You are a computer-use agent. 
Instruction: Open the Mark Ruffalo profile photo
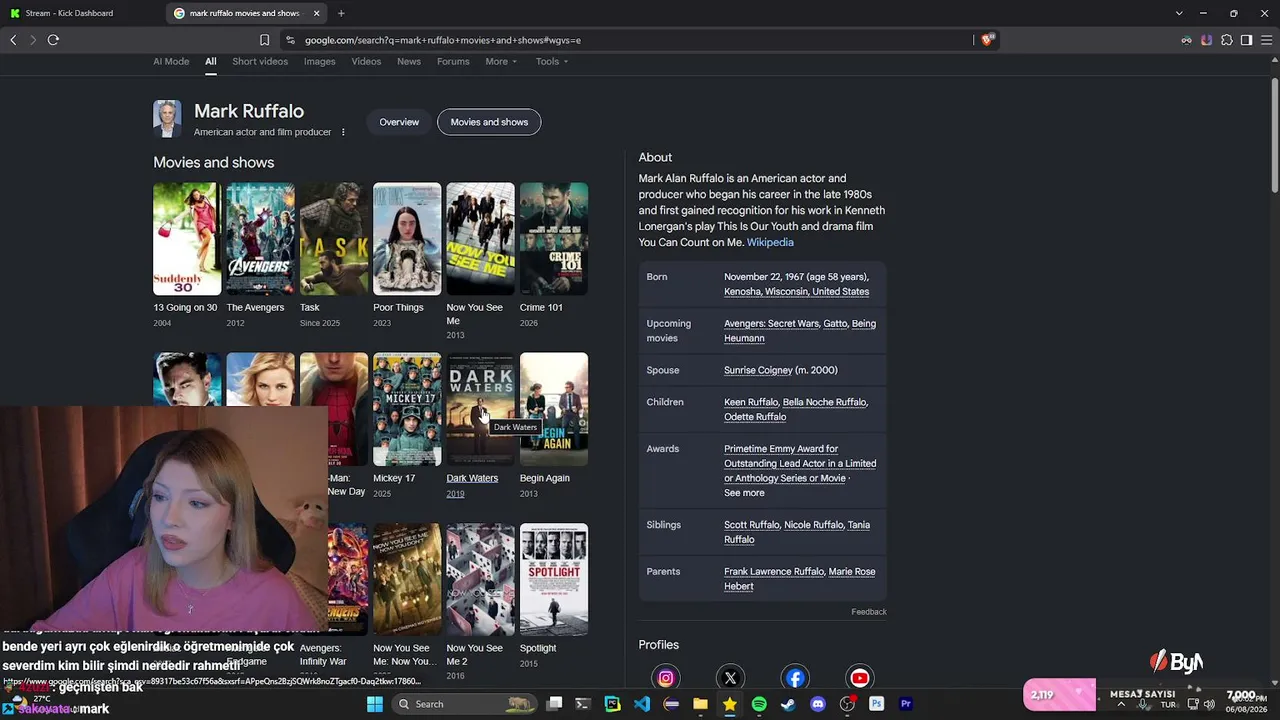pyautogui.click(x=167, y=118)
